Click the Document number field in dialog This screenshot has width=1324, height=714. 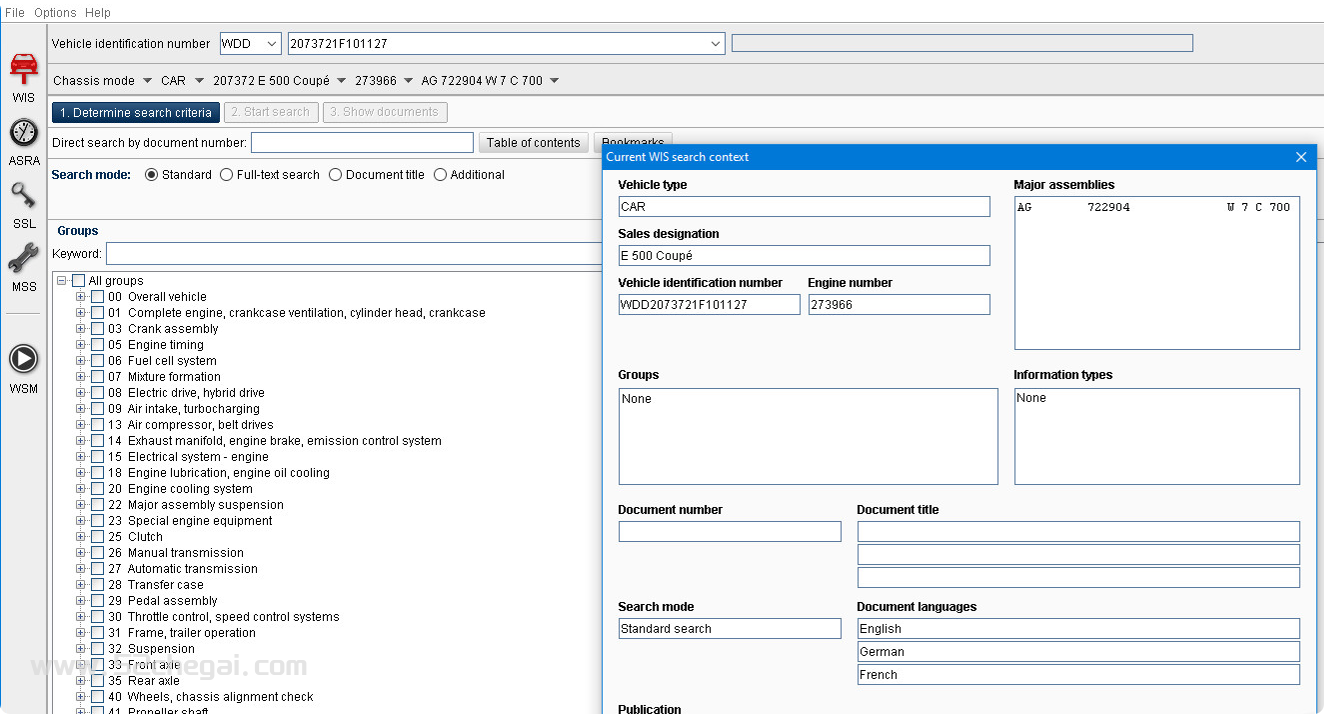pos(730,532)
